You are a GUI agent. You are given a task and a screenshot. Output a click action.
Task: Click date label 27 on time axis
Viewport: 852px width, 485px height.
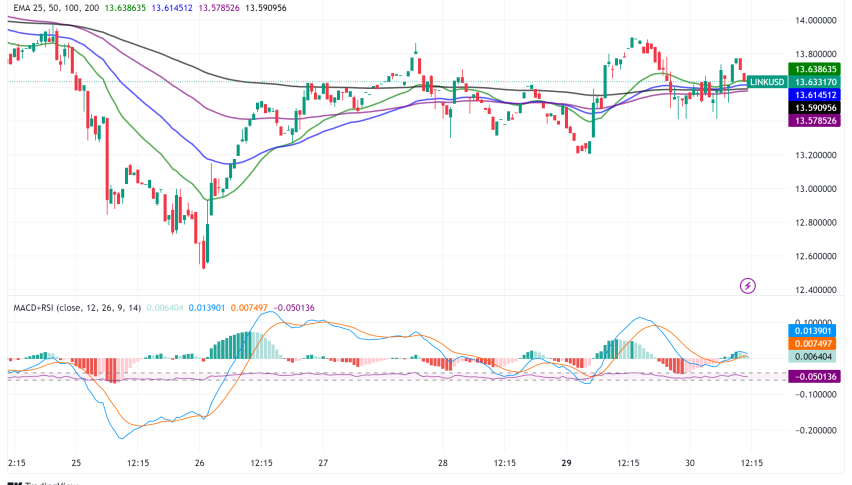[x=323, y=463]
